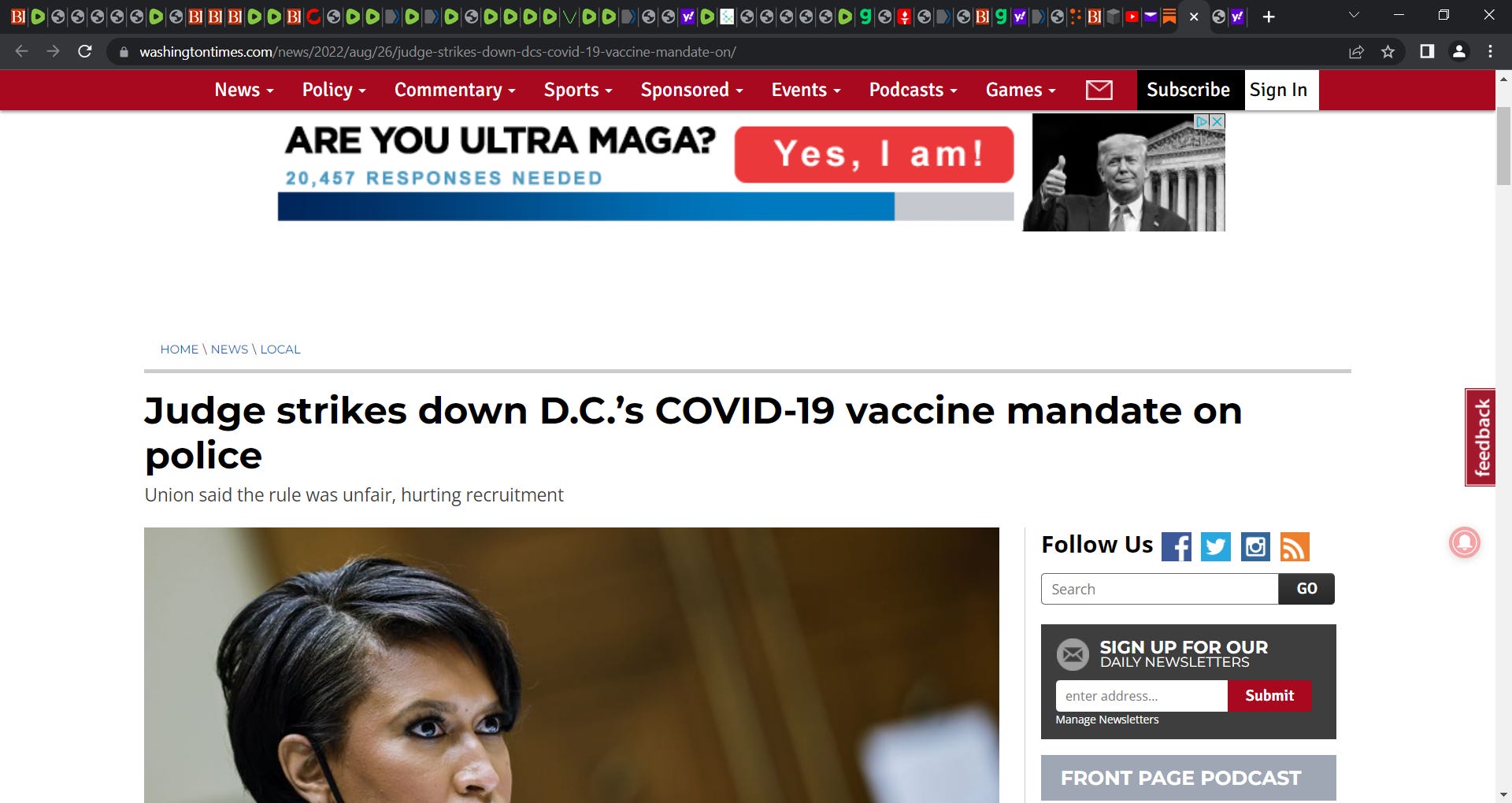1512x803 pixels.
Task: Click the newsletter email address field
Action: 1141,696
